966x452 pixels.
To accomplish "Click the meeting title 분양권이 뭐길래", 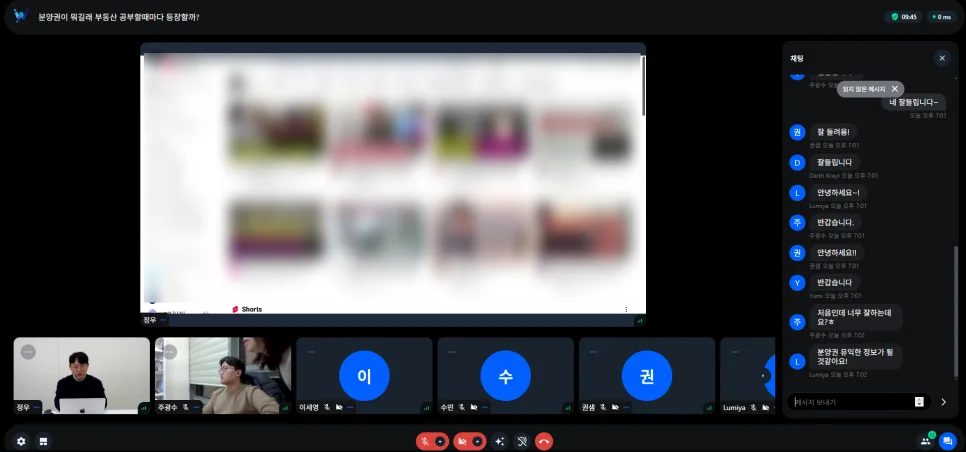I will click(x=118, y=17).
